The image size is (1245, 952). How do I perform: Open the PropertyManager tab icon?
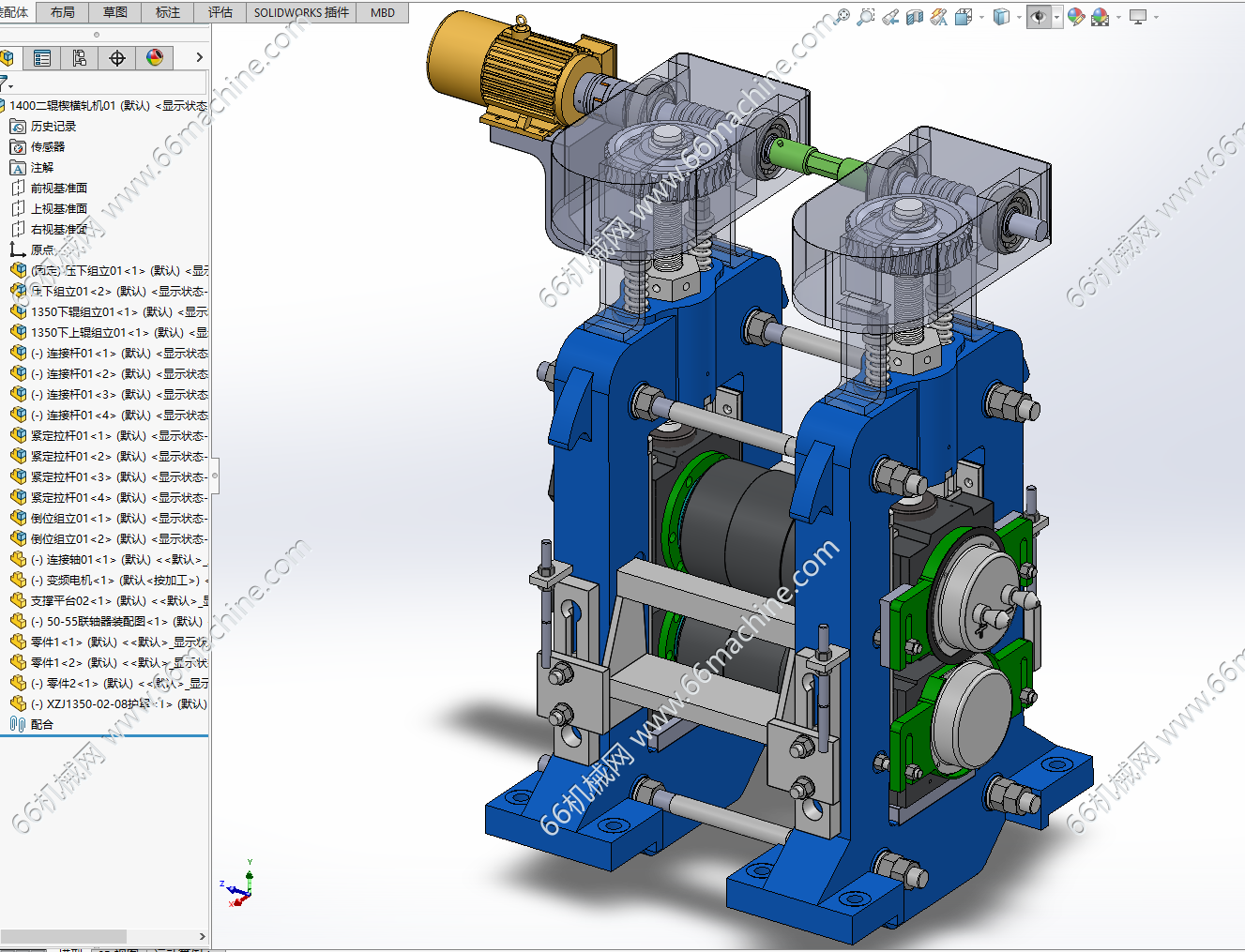tap(42, 58)
